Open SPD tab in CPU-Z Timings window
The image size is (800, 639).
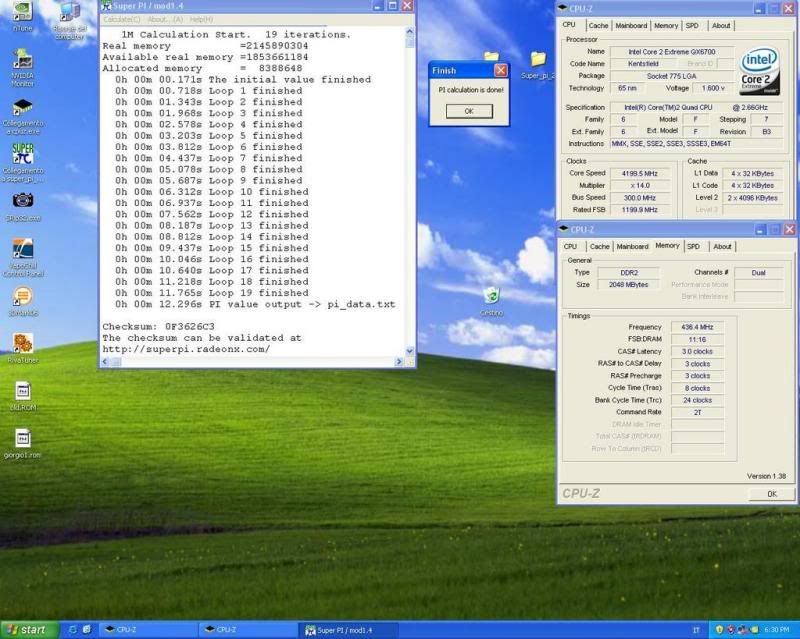click(x=693, y=247)
